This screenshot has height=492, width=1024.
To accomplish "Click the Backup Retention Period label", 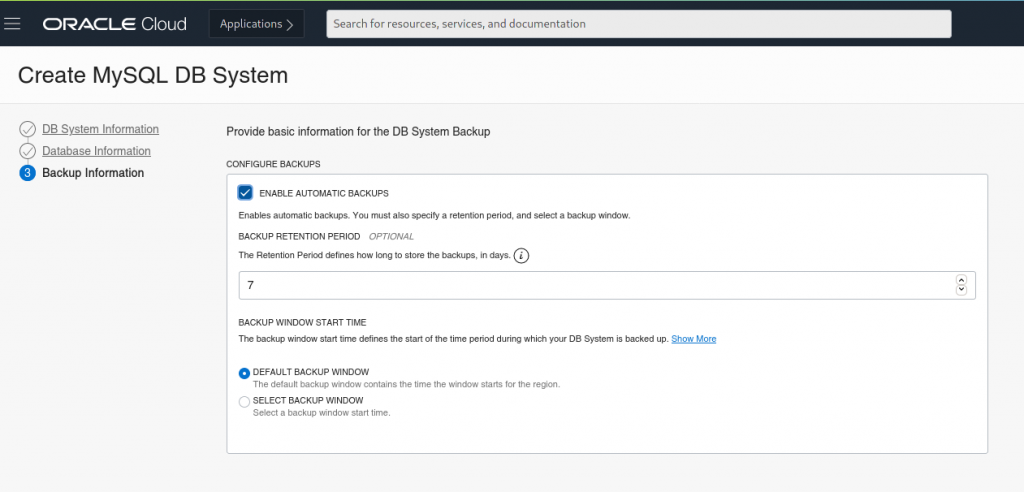I will point(299,236).
